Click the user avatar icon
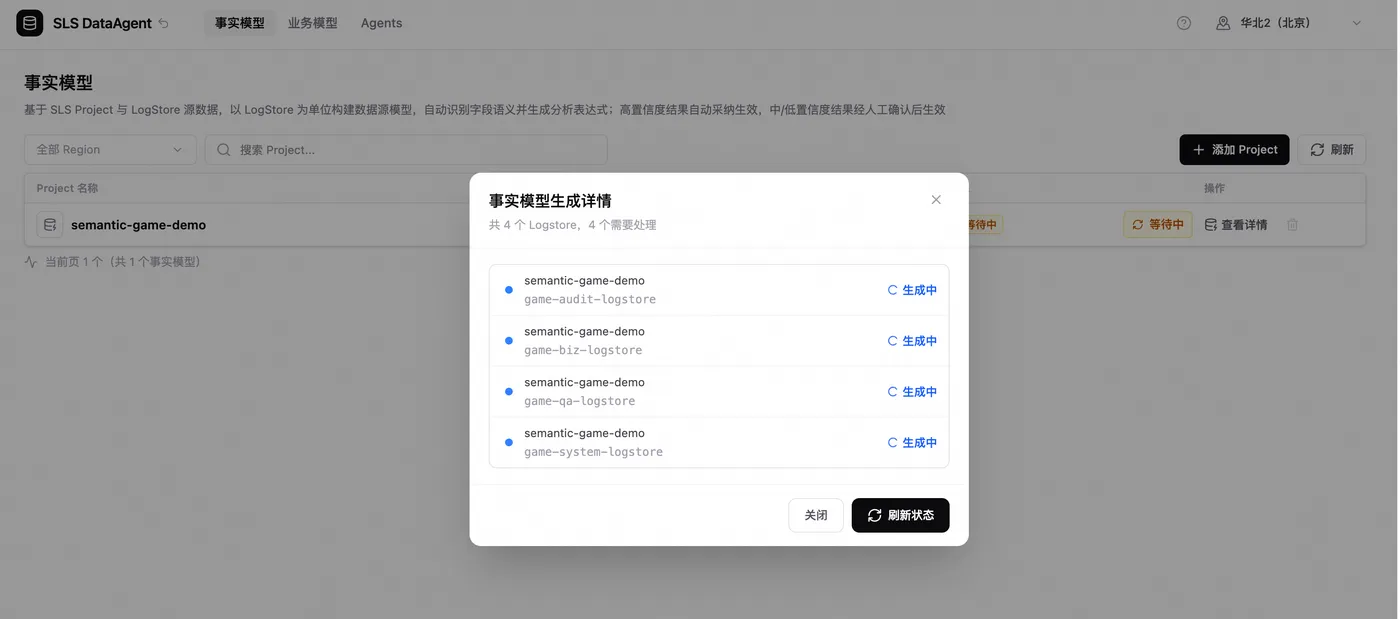This screenshot has width=1400, height=619. click(x=1223, y=23)
